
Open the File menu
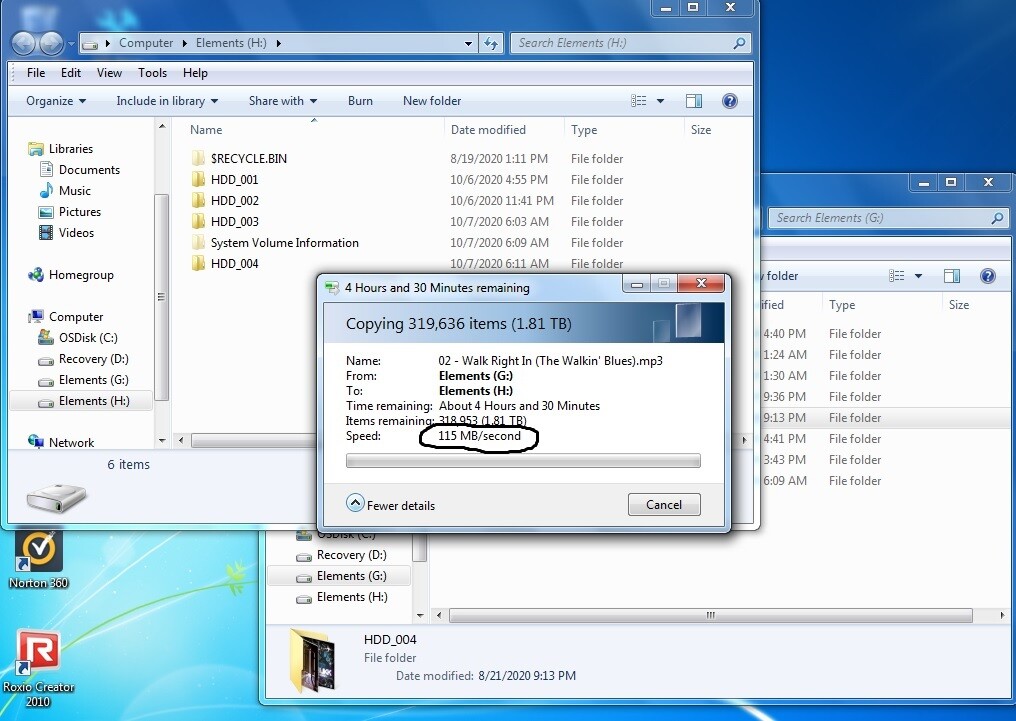[x=36, y=73]
